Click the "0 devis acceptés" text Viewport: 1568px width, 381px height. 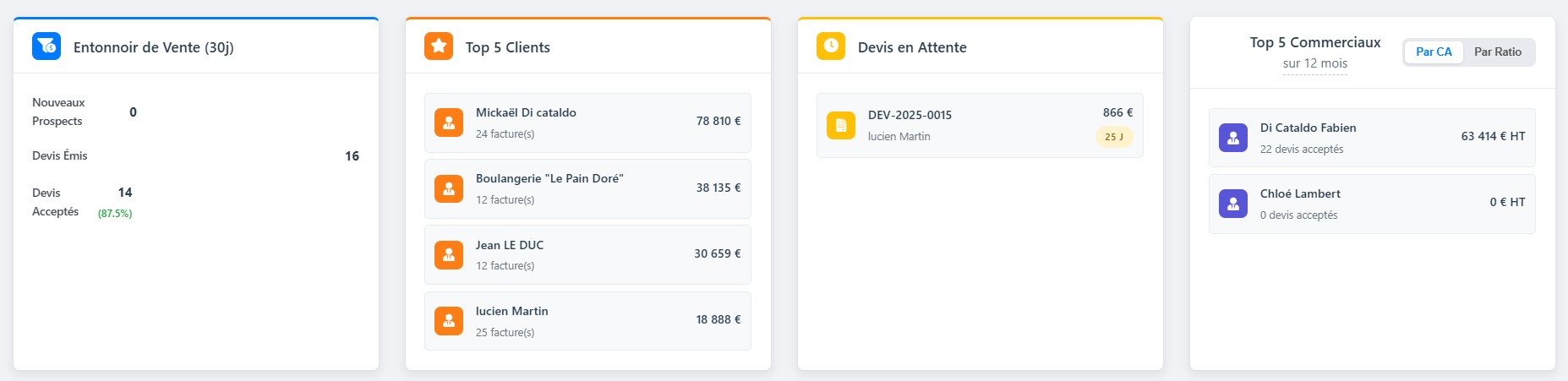1299,215
